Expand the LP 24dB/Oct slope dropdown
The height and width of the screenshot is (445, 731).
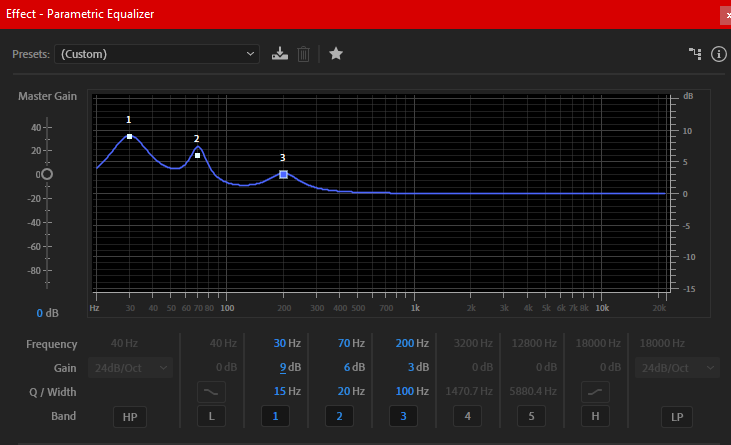677,367
